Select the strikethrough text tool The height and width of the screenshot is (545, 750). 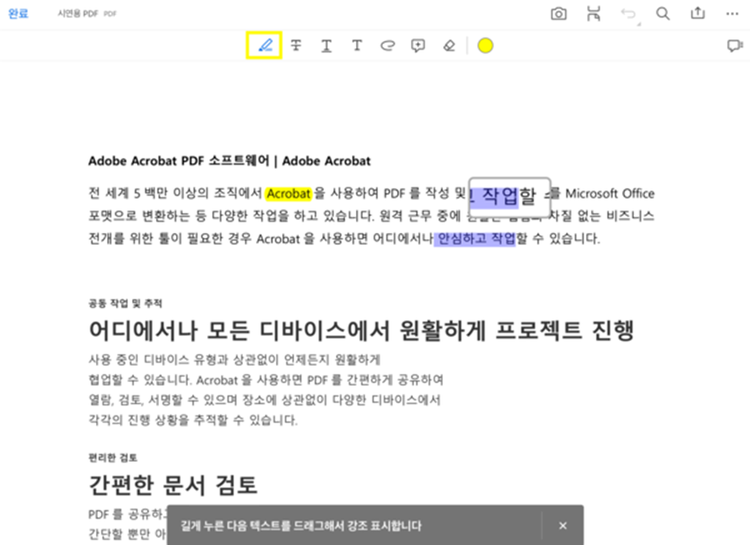296,45
